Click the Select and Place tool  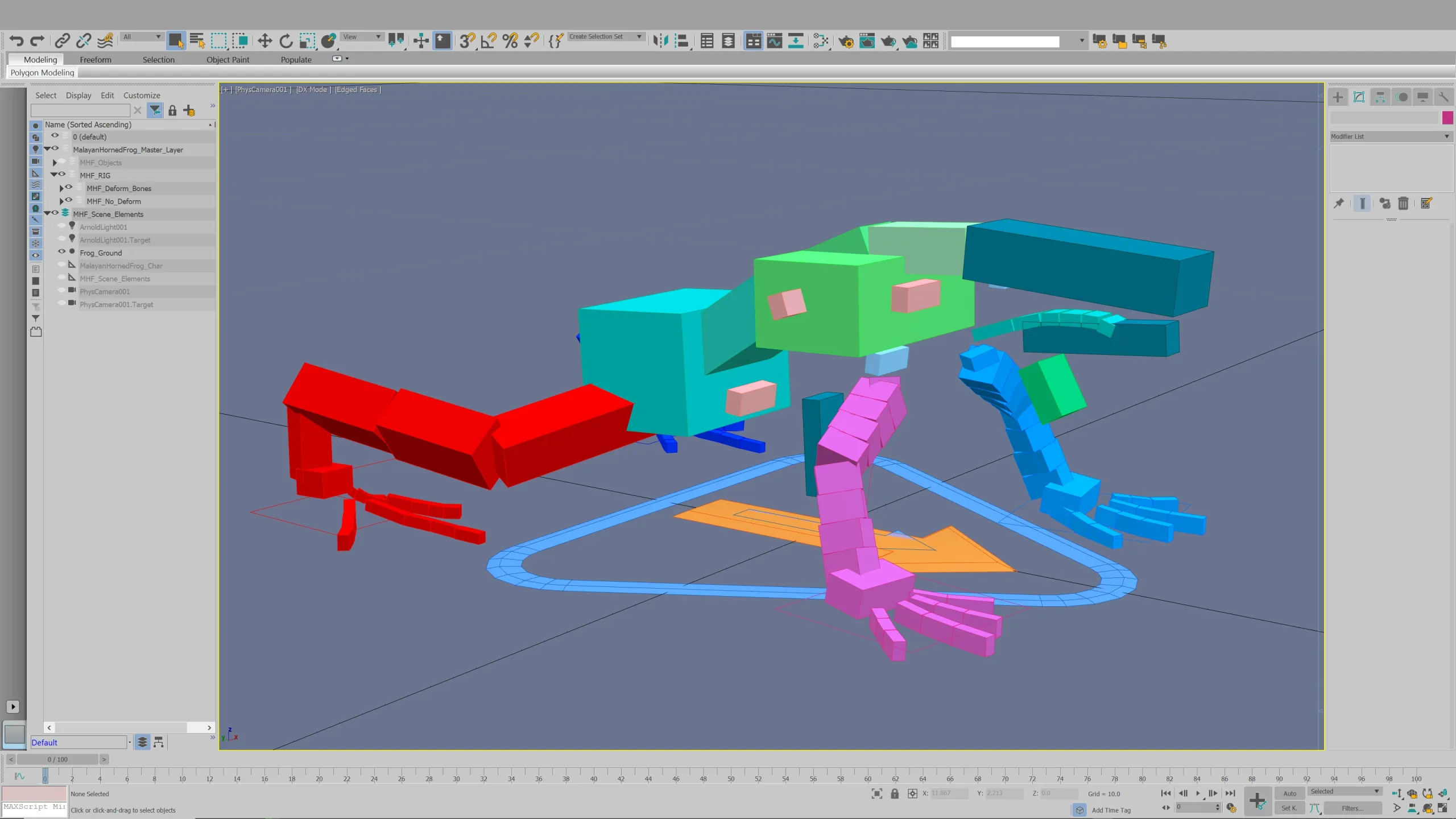(x=329, y=40)
